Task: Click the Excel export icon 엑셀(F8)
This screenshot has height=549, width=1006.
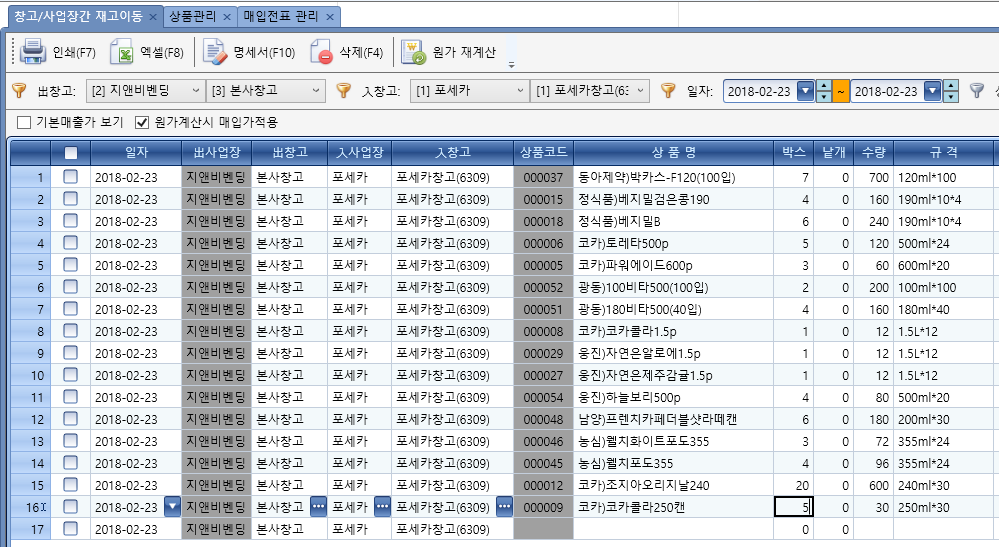Action: [x=121, y=52]
